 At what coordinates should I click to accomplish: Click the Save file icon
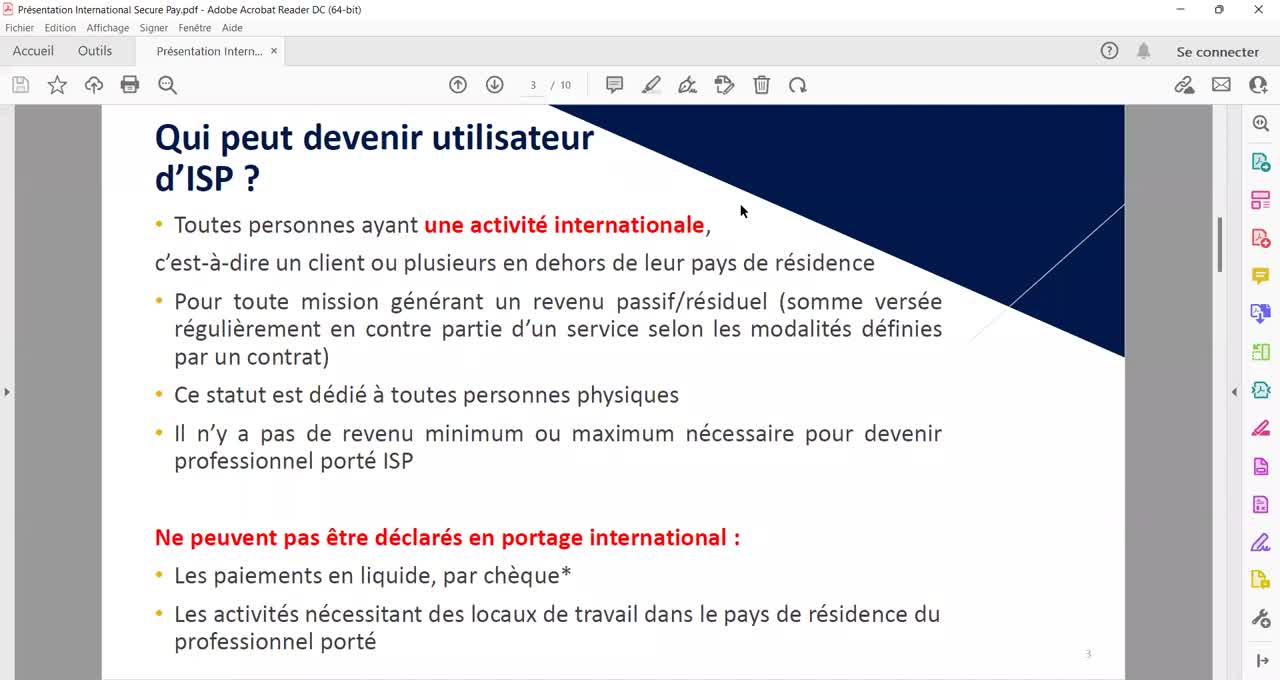tap(20, 85)
